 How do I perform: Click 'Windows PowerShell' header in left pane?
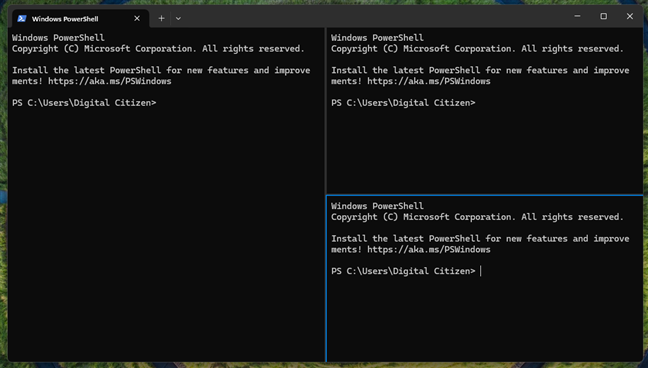pos(58,38)
